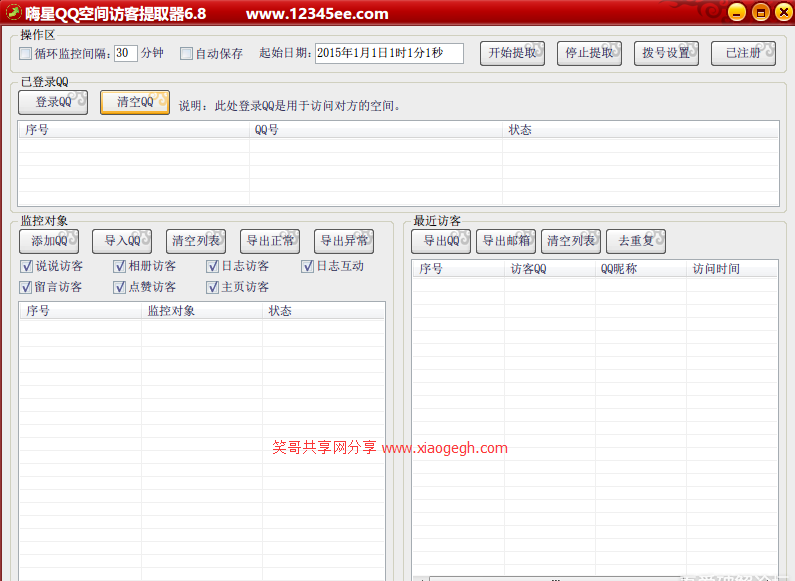Screen dimensions: 795x581
Task: Maximize the window
Action: coord(761,12)
